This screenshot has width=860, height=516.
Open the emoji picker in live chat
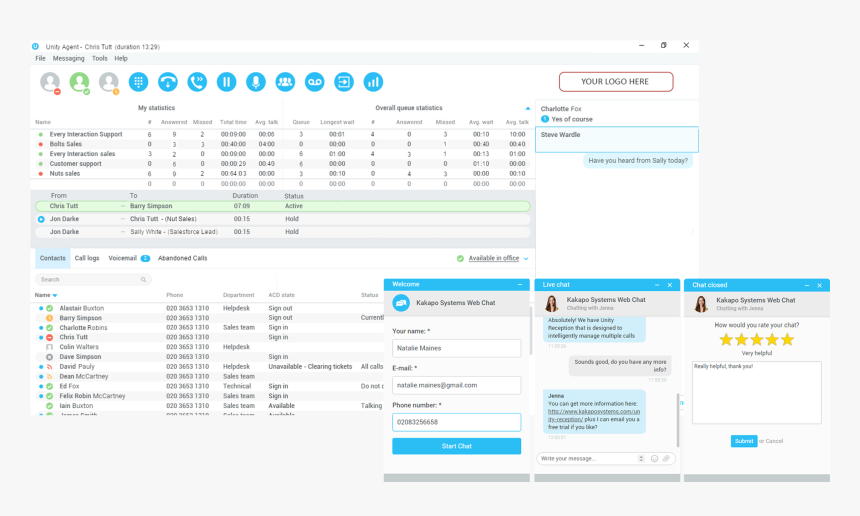654,458
